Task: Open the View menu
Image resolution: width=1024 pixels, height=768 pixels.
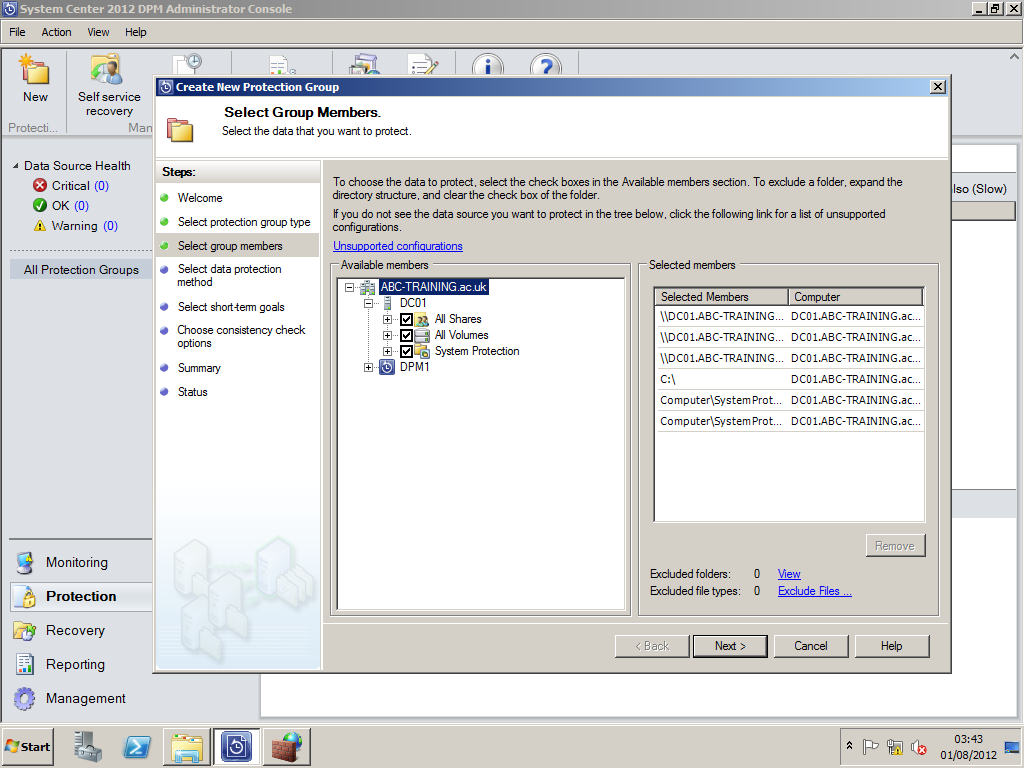Action: click(x=98, y=32)
